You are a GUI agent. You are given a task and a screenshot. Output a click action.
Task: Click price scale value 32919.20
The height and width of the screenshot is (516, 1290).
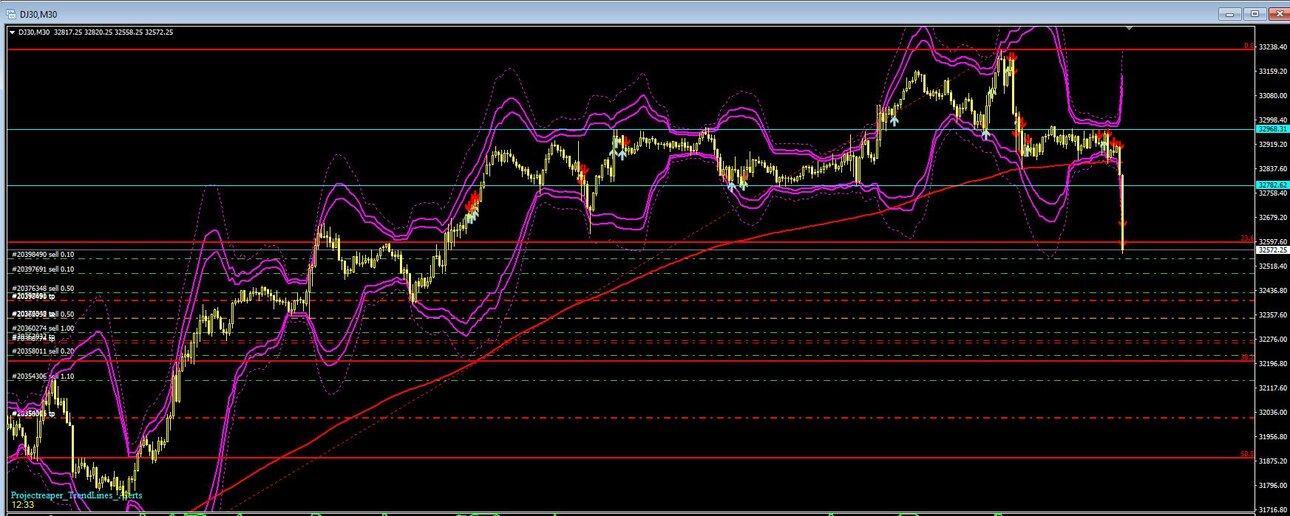click(x=1272, y=144)
